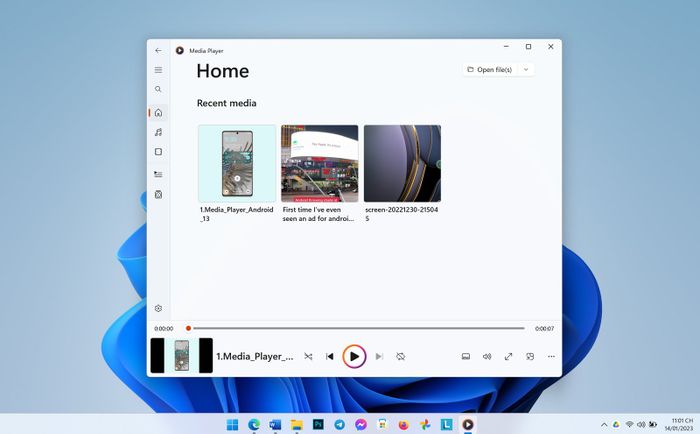Open Telegram from the taskbar
Image resolution: width=700 pixels, height=434 pixels.
[339, 425]
